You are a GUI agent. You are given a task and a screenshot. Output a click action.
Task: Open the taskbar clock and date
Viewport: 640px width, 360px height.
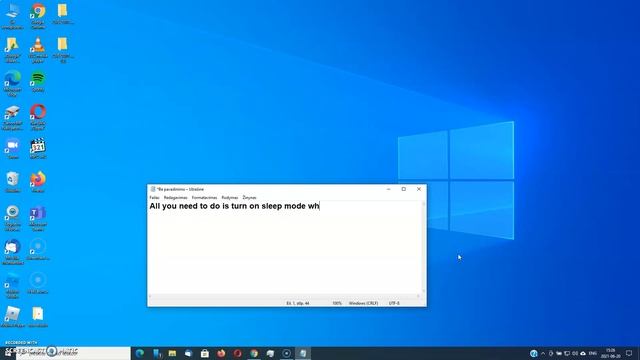pyautogui.click(x=611, y=353)
